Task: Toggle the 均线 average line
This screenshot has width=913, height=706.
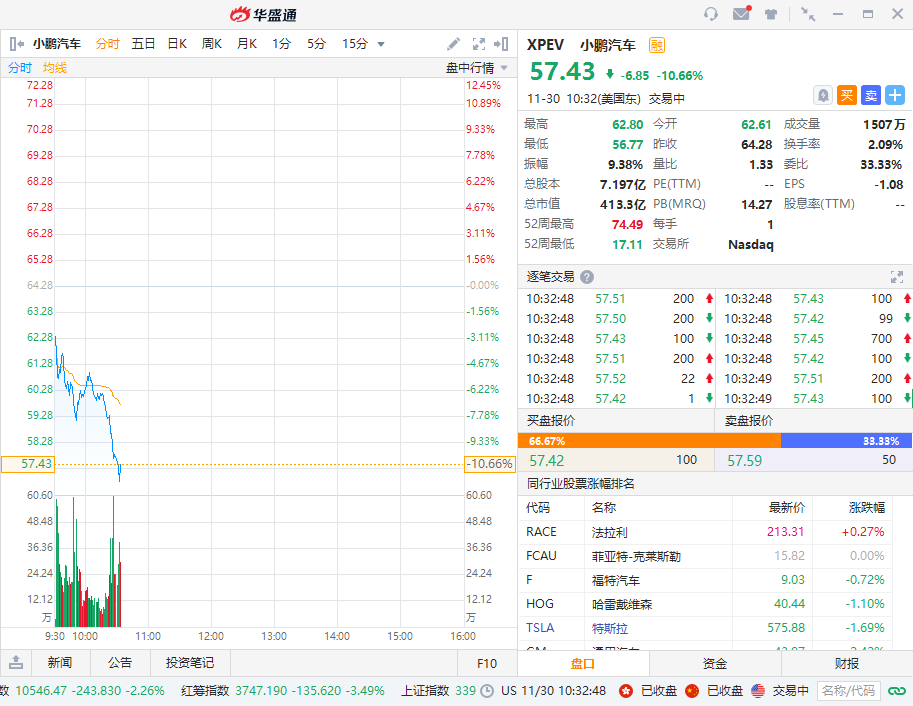Action: (x=55, y=68)
